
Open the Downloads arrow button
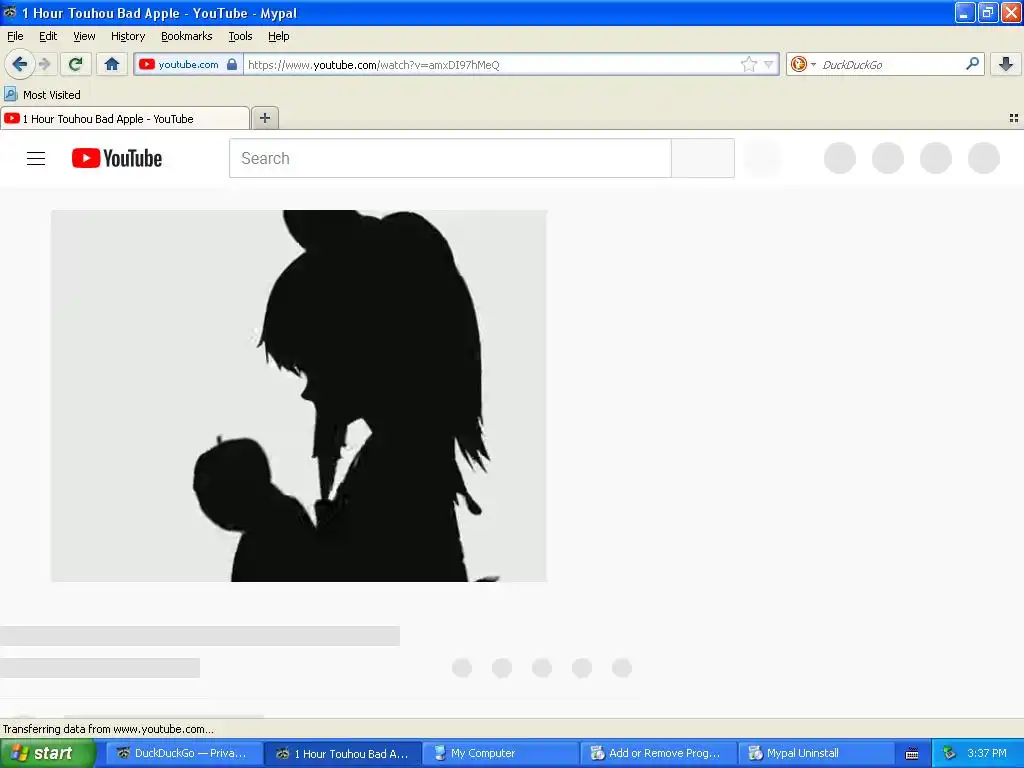[x=1006, y=64]
